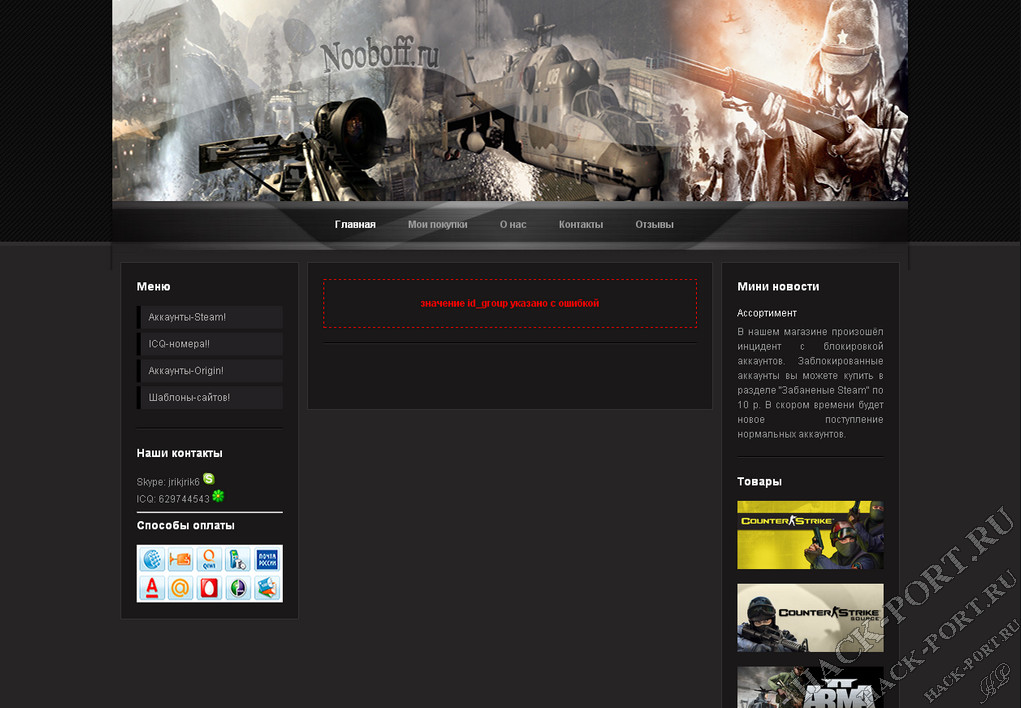Click the ICQ: 629744543 contact text
Screen dimensions: 1021x708
click(173, 499)
